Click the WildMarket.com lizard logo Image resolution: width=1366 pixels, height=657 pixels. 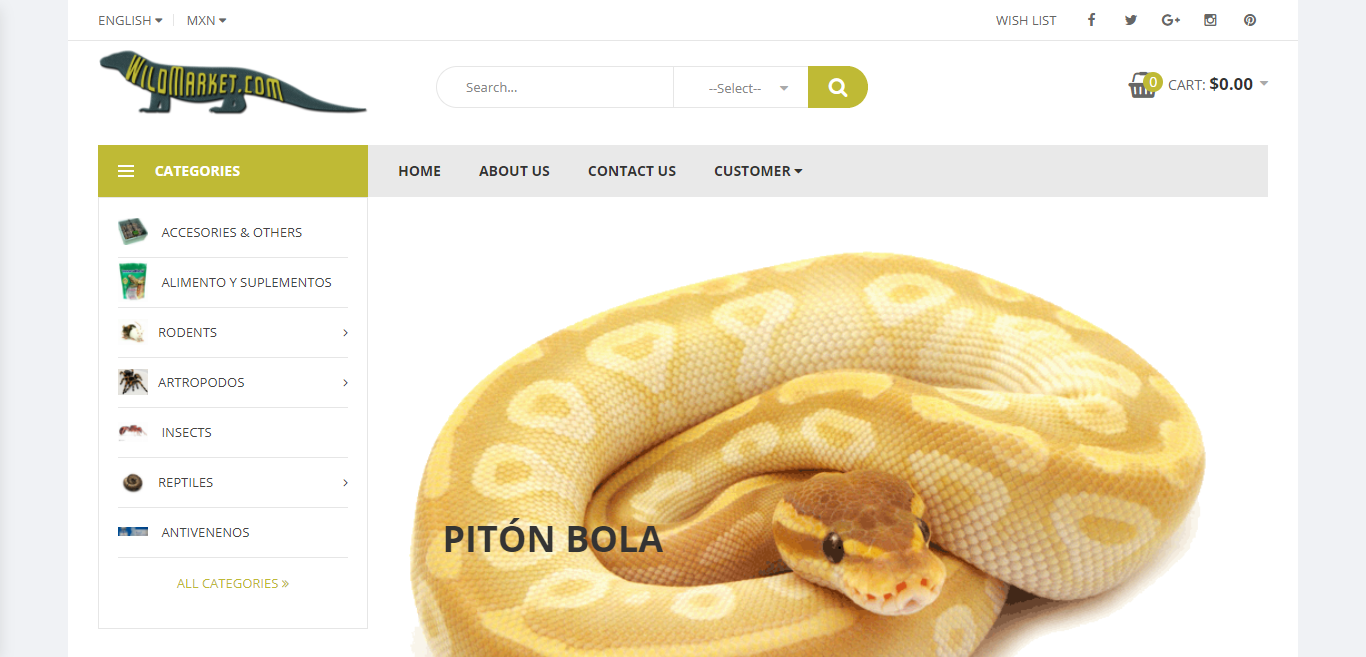(233, 82)
